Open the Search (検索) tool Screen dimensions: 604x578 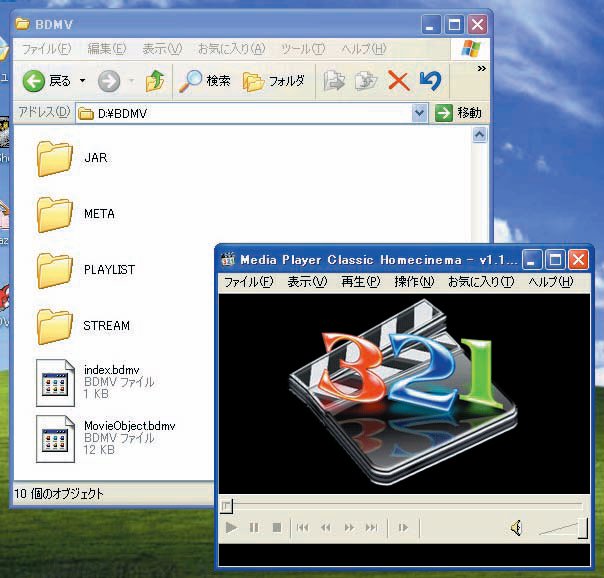coord(205,81)
